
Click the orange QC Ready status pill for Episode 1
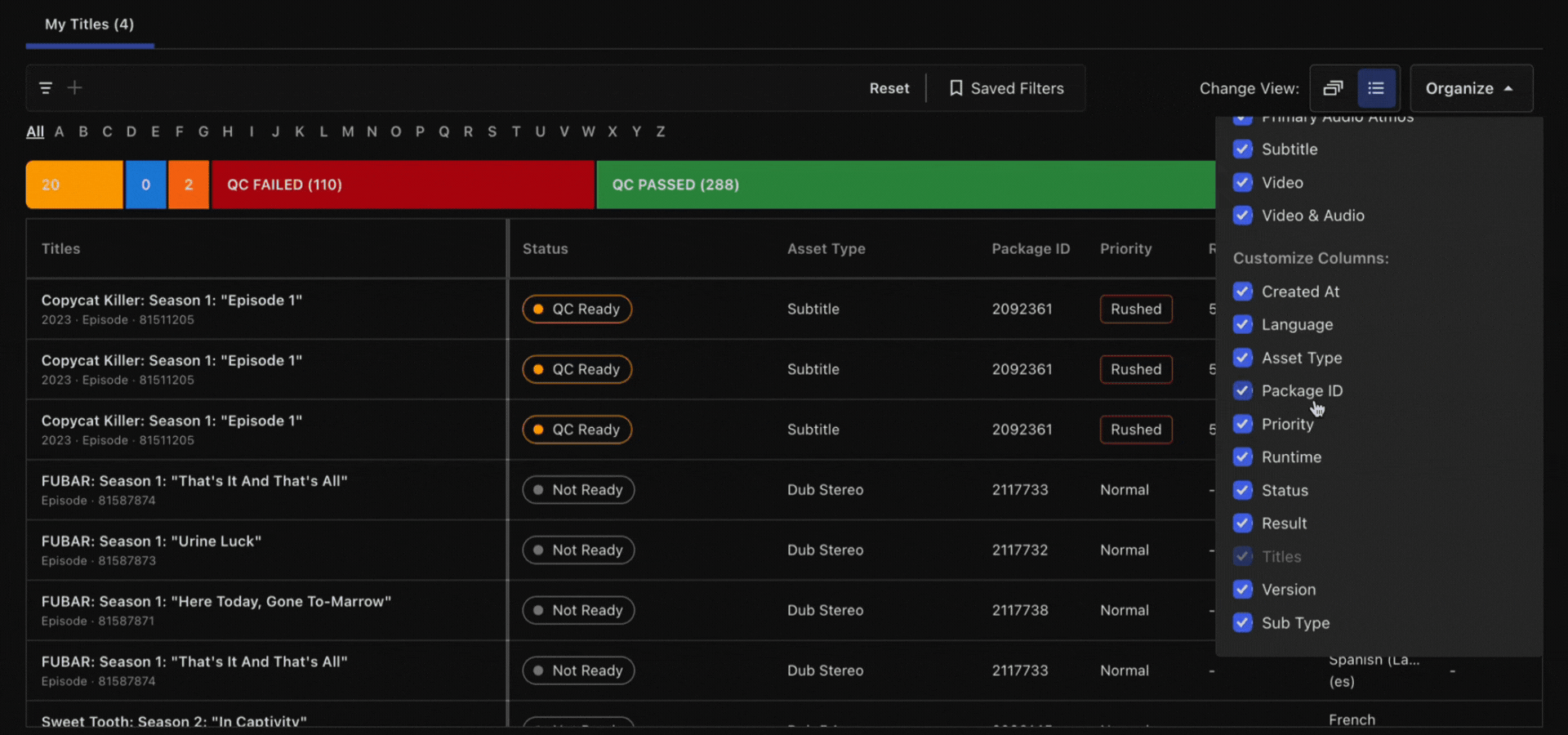(577, 309)
